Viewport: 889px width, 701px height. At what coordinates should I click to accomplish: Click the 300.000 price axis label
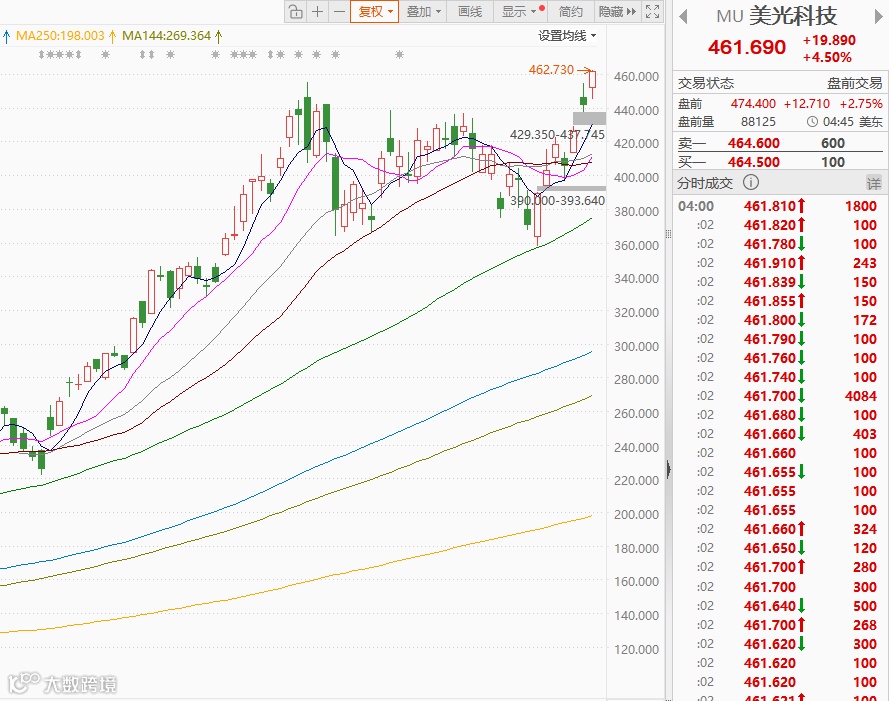tap(636, 346)
